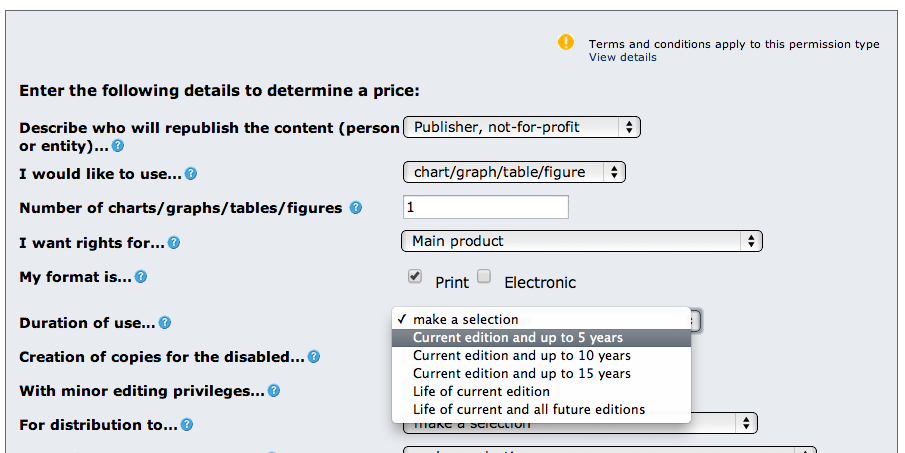Choose 'Life of current edition' option
This screenshot has width=905, height=453.
[481, 392]
